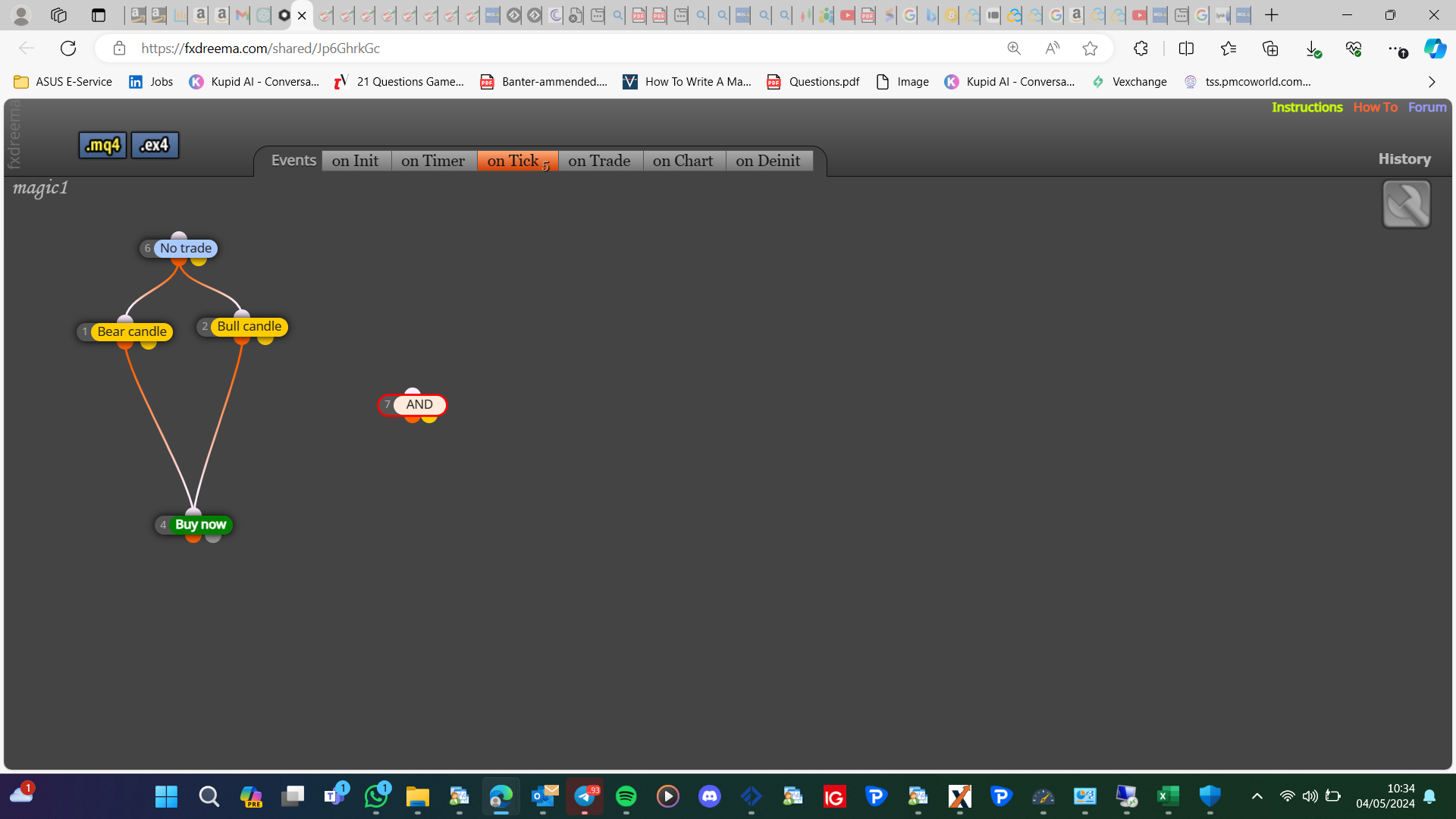Open File Explorer from the taskbar
Screen dimensions: 1456x819
(417, 796)
